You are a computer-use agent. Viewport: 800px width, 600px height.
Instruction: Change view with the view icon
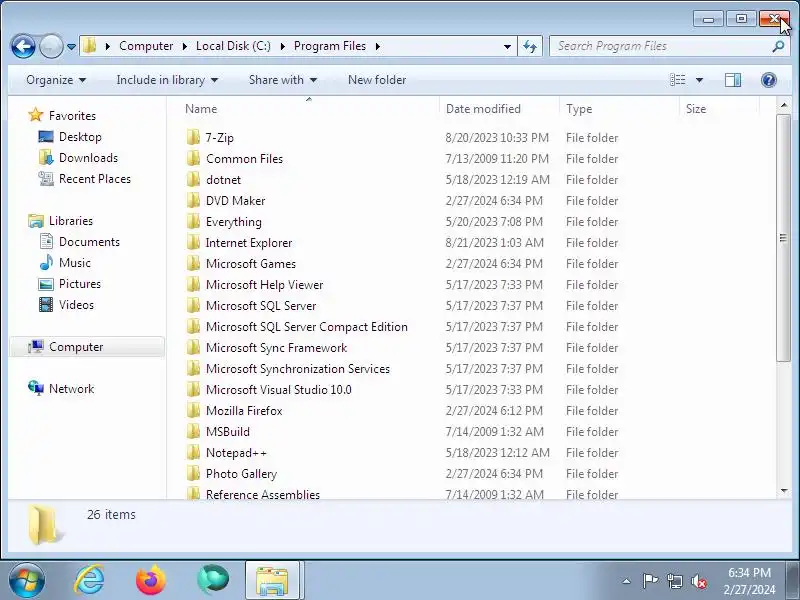click(678, 80)
